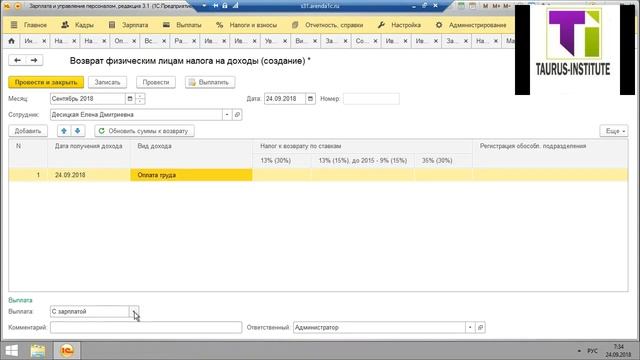Screen dimensions: 640x360
Task: Open the Администрирование section
Action: (x=471, y=25)
